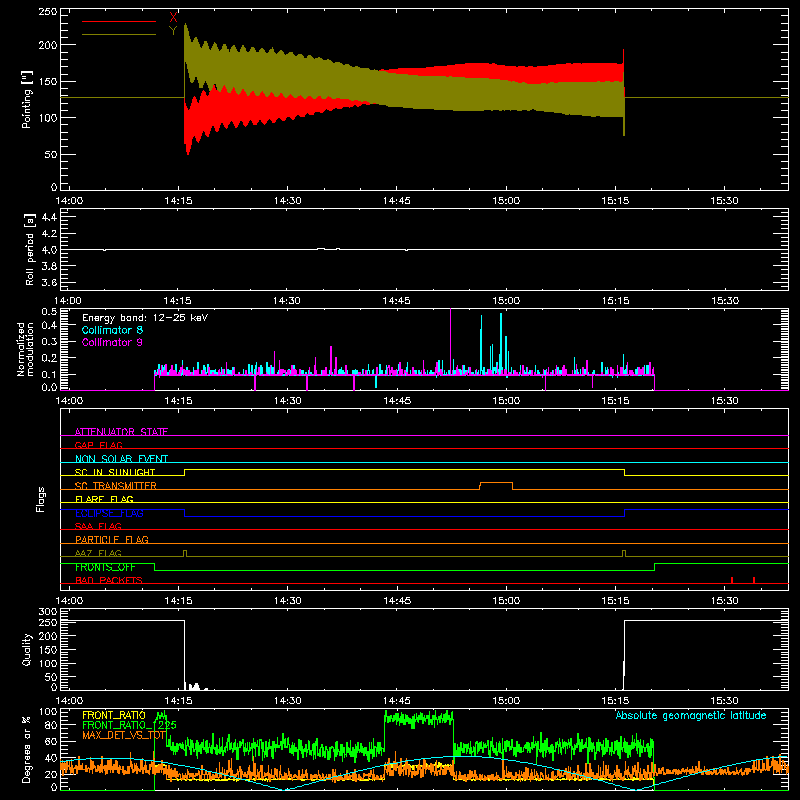Click the 14:30 time label under modulation plot
This screenshot has width=800, height=800.
[287, 401]
